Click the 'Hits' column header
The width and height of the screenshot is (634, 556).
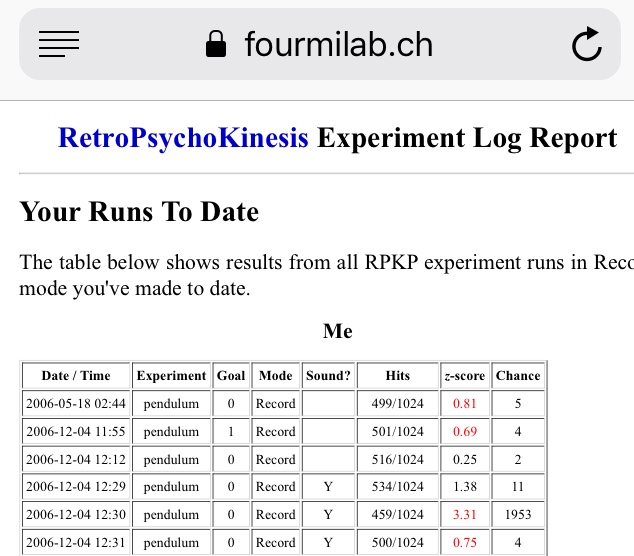point(398,376)
